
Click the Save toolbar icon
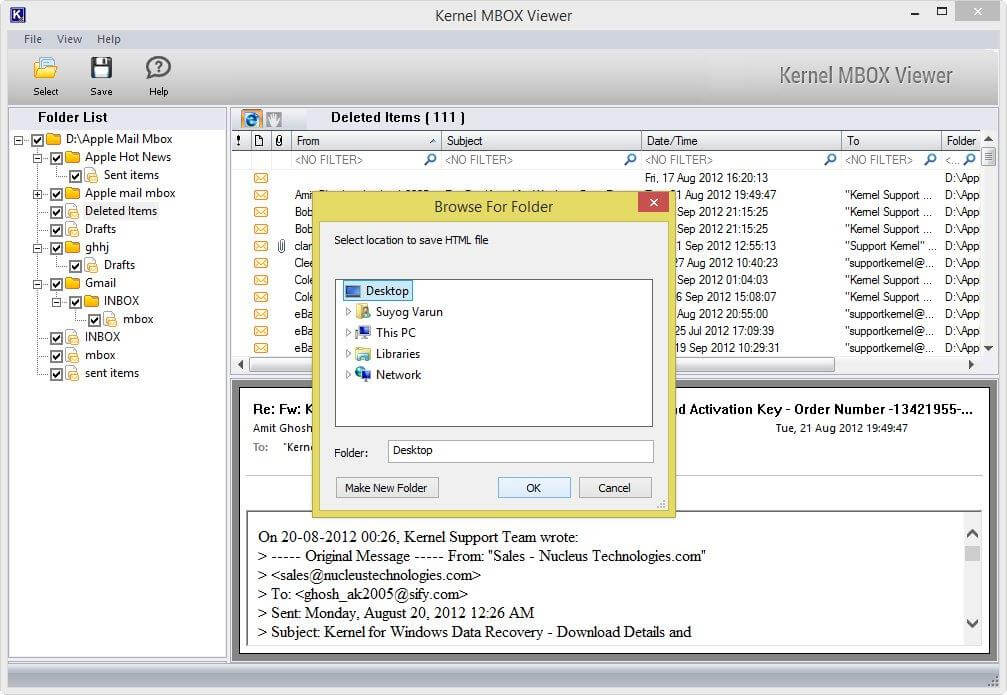pyautogui.click(x=101, y=76)
